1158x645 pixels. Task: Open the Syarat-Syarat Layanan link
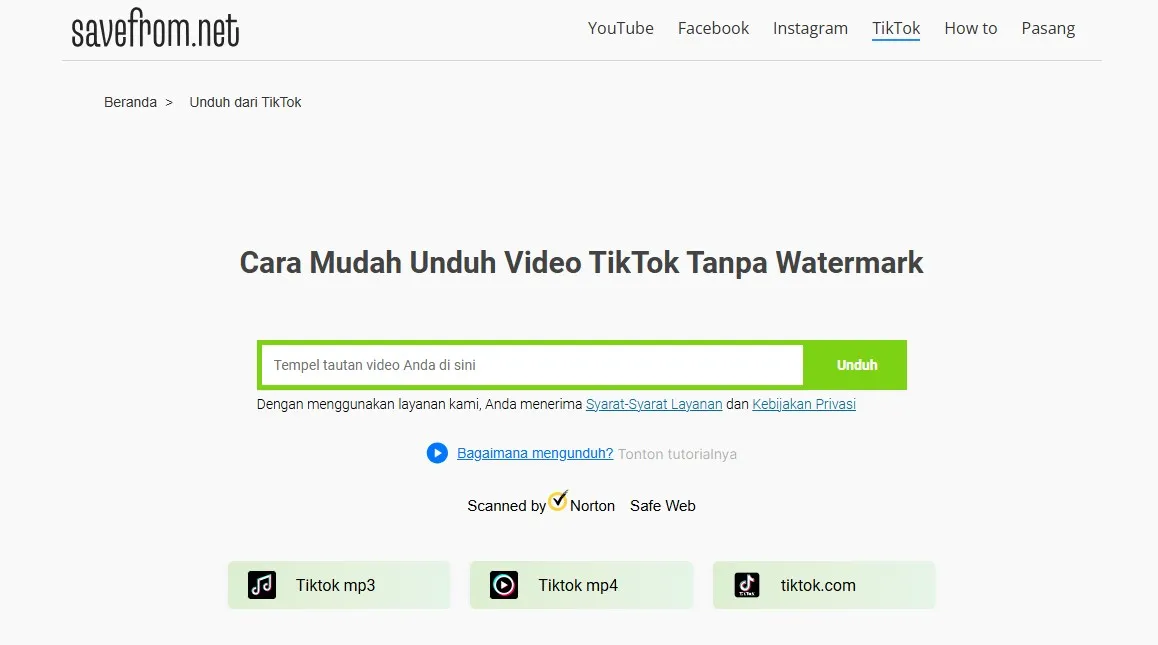(x=654, y=404)
